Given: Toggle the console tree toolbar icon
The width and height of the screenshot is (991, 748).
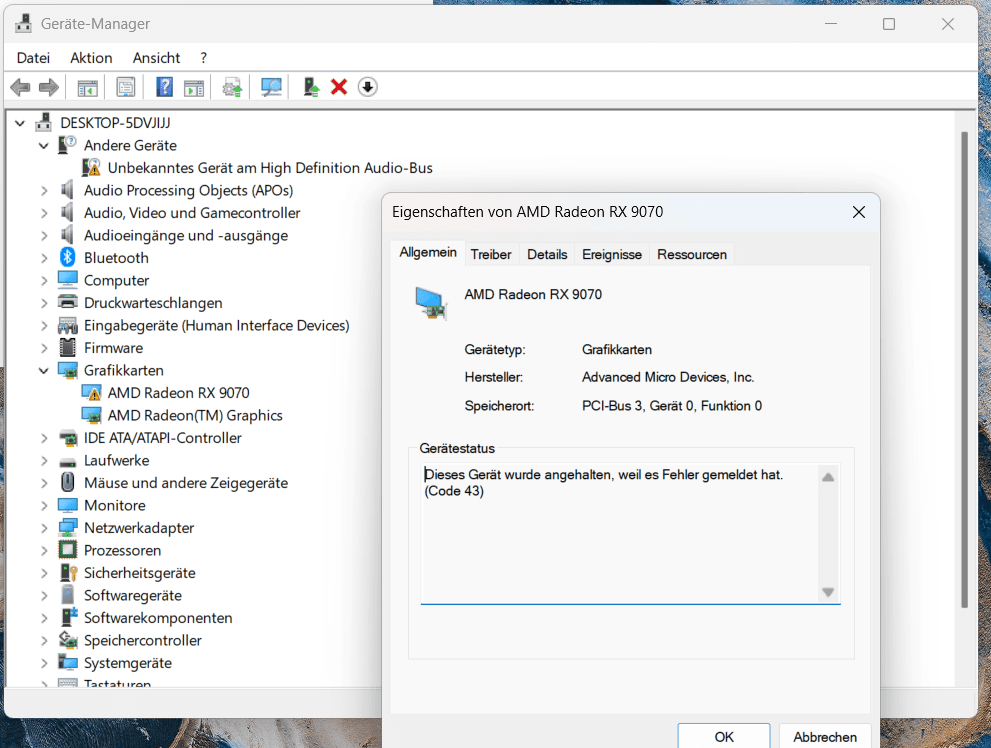Looking at the screenshot, I should (x=87, y=87).
